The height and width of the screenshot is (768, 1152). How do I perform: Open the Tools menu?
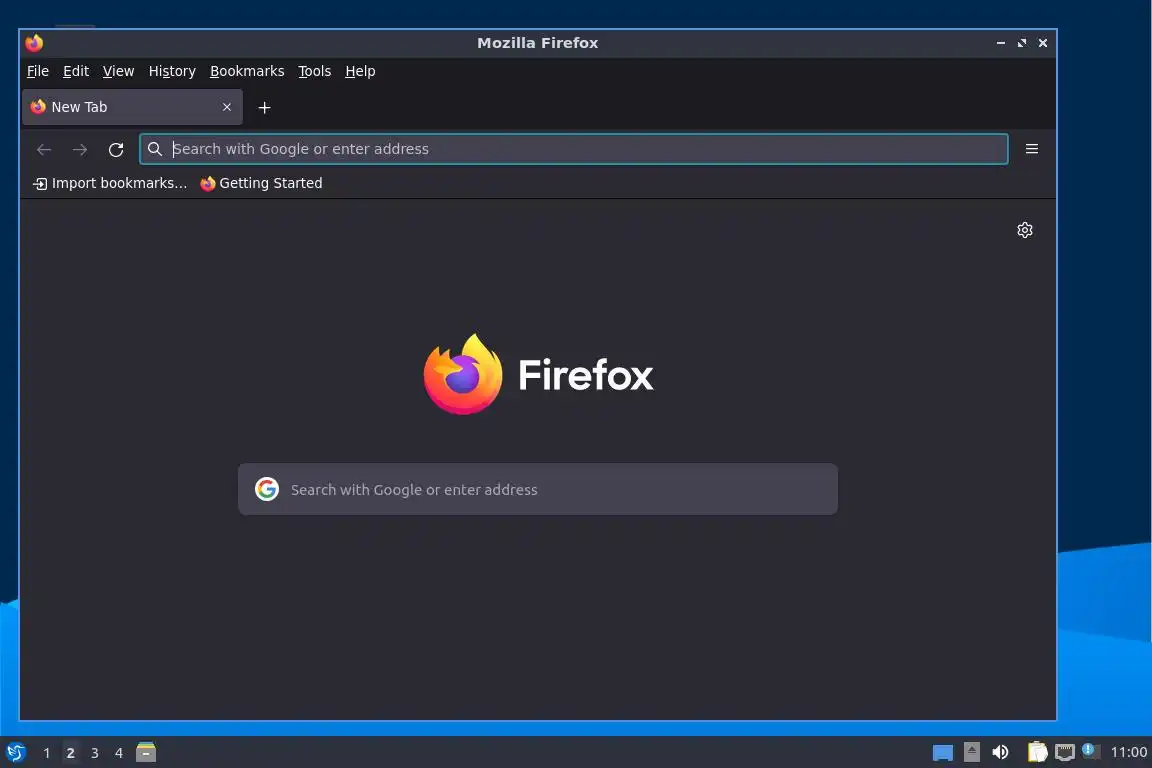[x=314, y=71]
